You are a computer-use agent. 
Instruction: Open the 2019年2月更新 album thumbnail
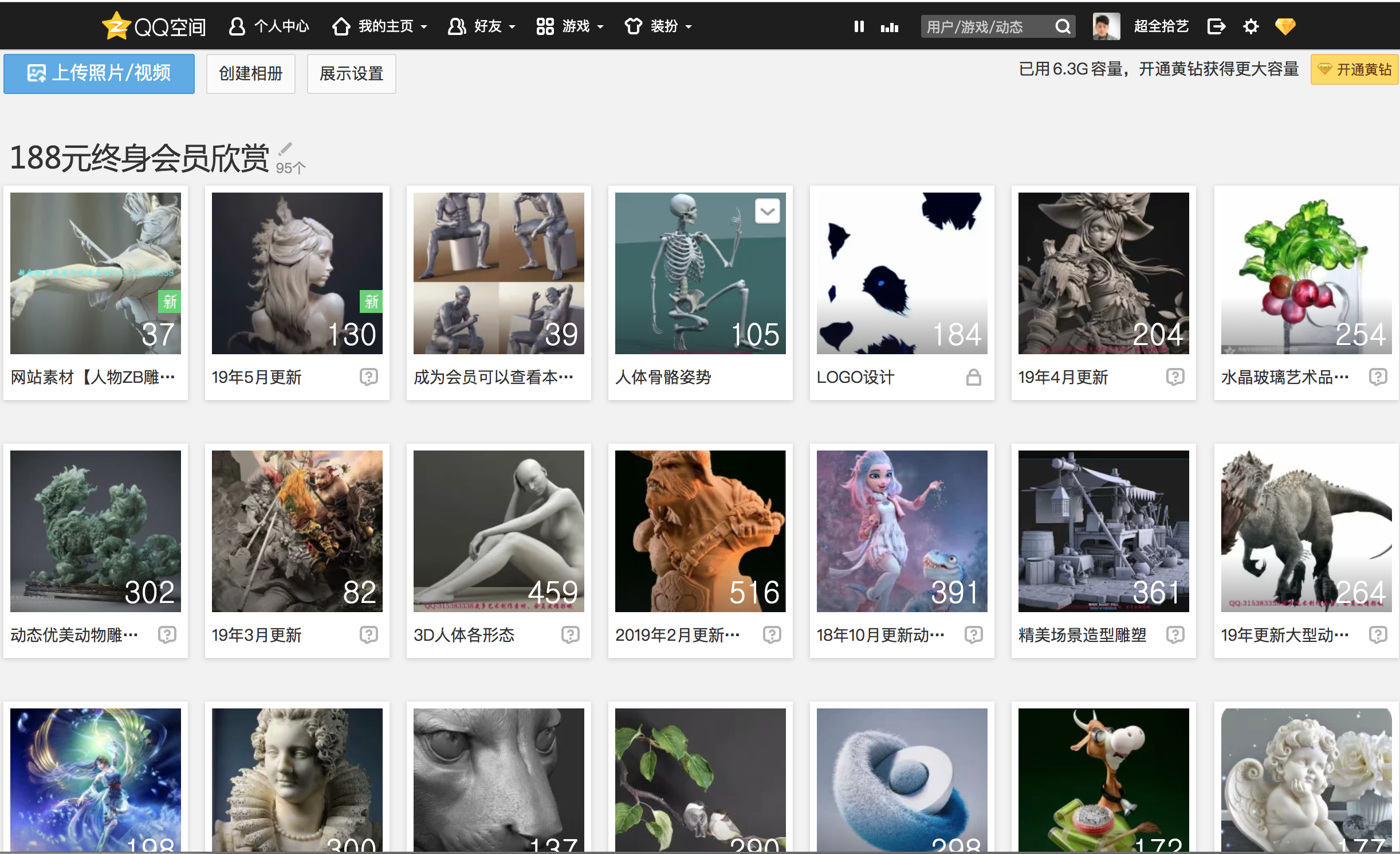pyautogui.click(x=701, y=531)
